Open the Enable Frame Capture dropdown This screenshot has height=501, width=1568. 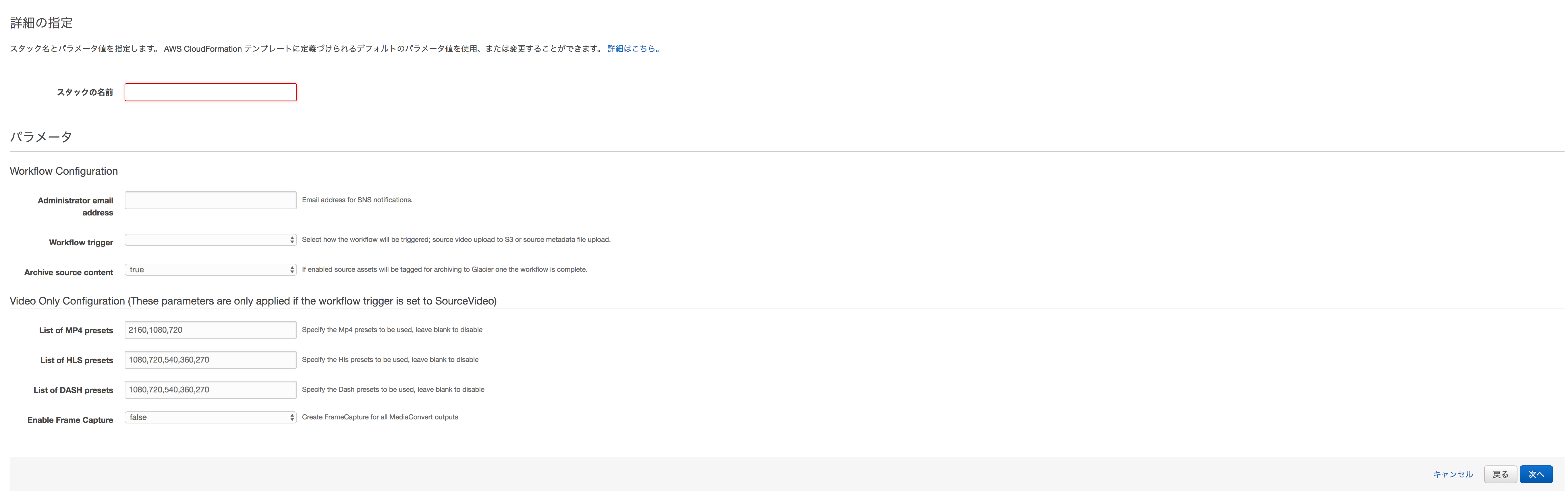pos(211,418)
